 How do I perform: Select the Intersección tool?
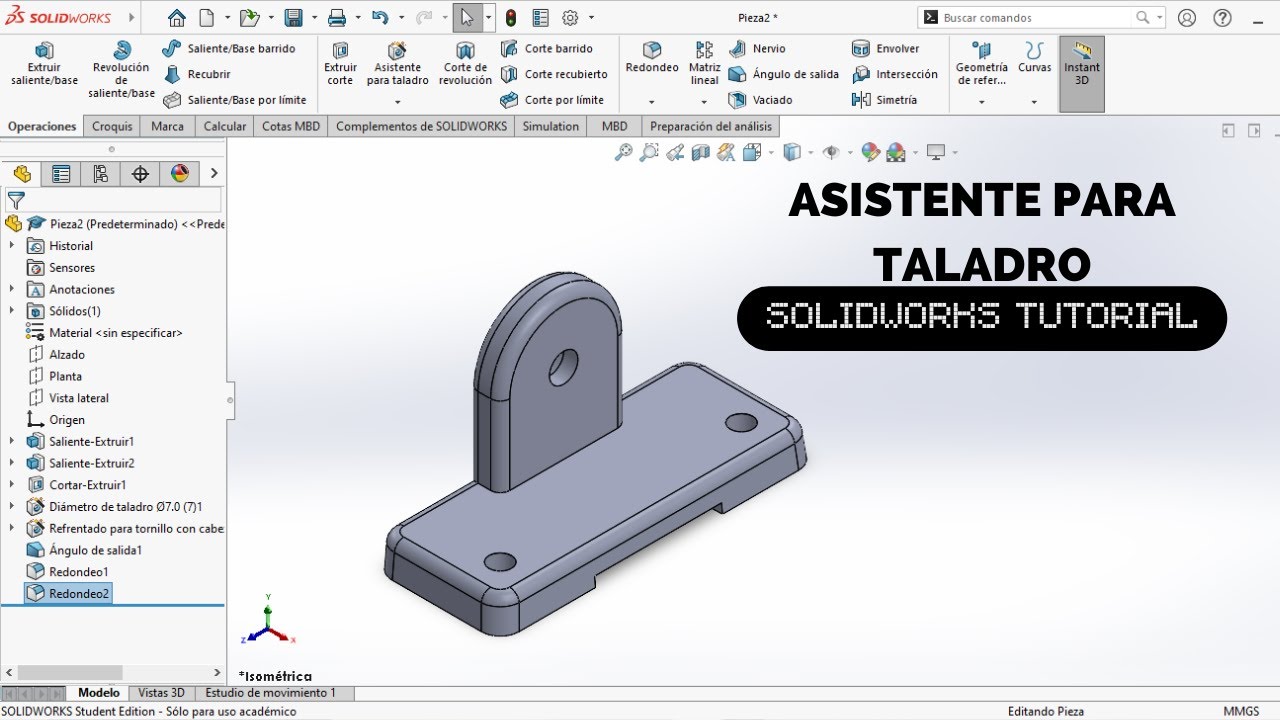pos(894,74)
